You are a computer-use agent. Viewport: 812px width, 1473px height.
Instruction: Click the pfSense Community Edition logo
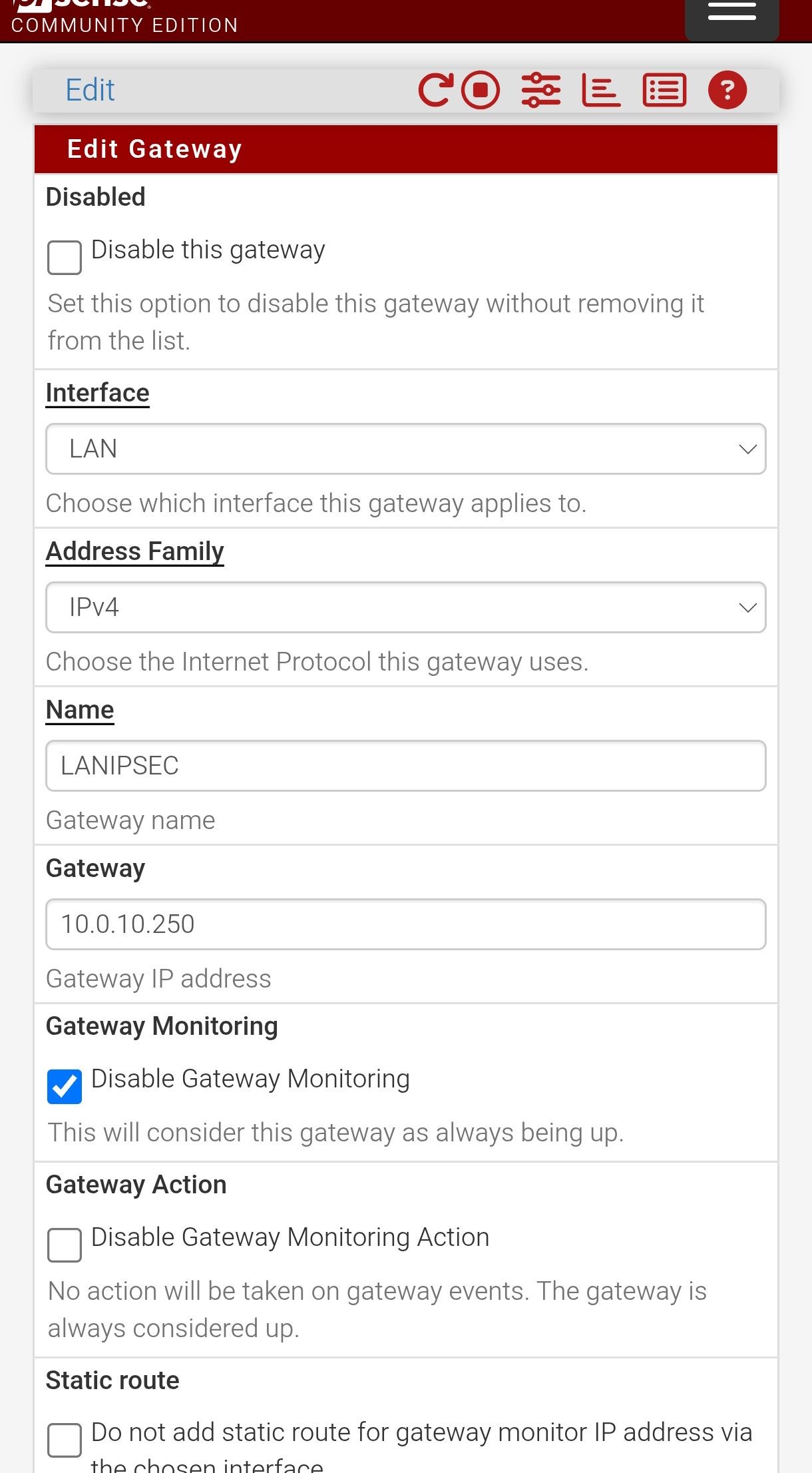click(x=124, y=17)
